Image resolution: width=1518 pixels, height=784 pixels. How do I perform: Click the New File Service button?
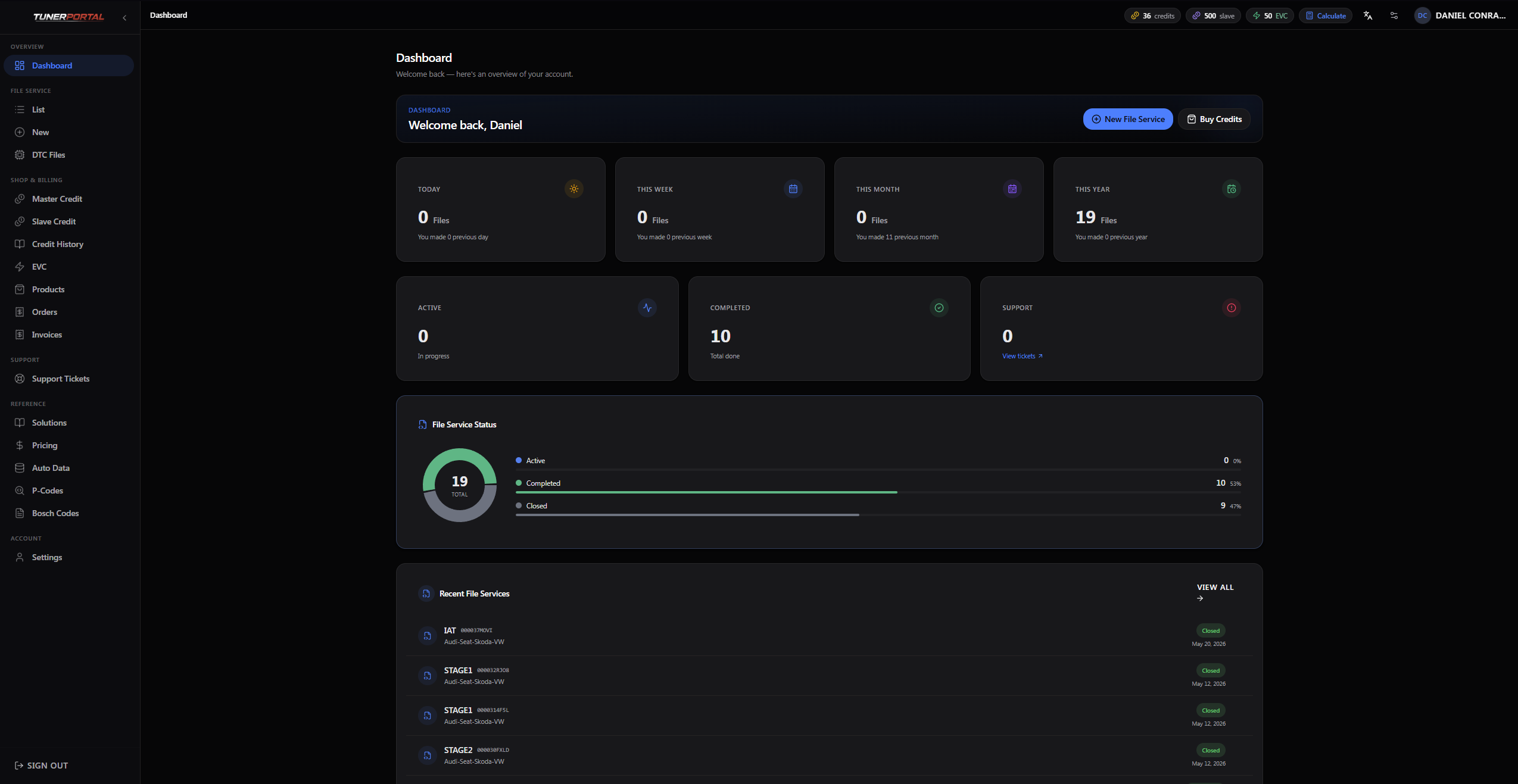coord(1128,119)
